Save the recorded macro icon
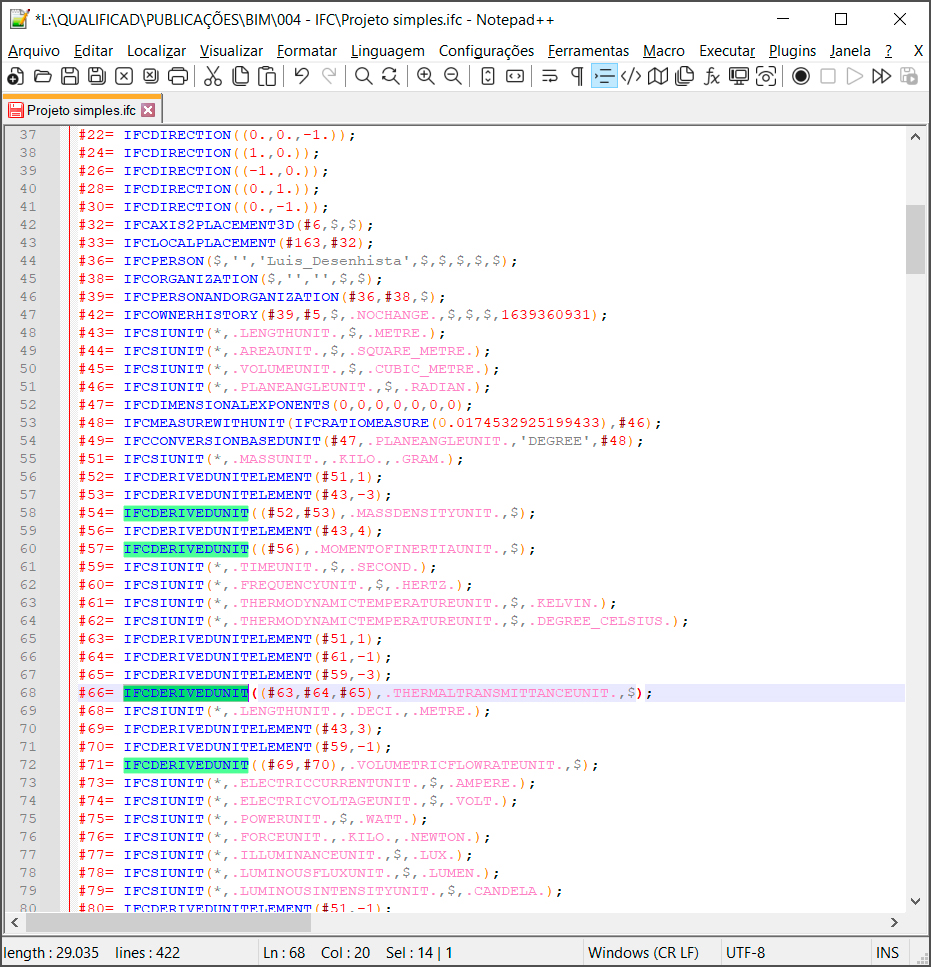931x967 pixels. tap(909, 76)
